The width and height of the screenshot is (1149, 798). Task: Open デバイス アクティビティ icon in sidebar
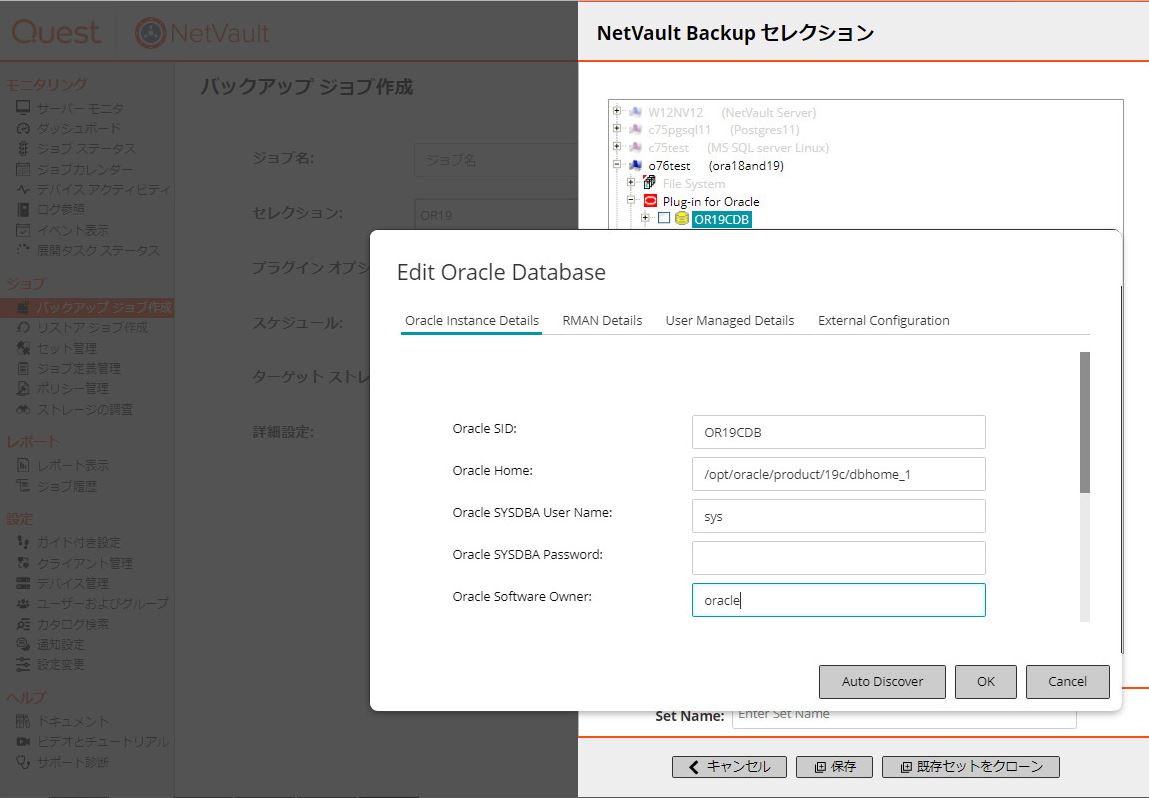[23, 189]
